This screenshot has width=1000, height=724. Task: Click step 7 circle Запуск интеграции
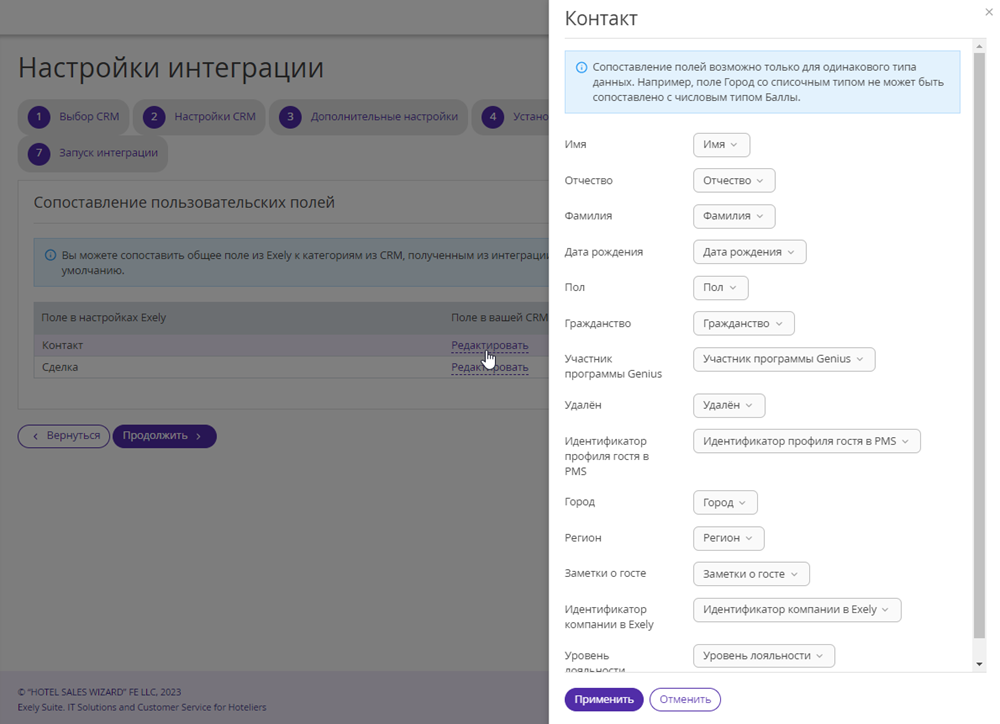point(39,153)
